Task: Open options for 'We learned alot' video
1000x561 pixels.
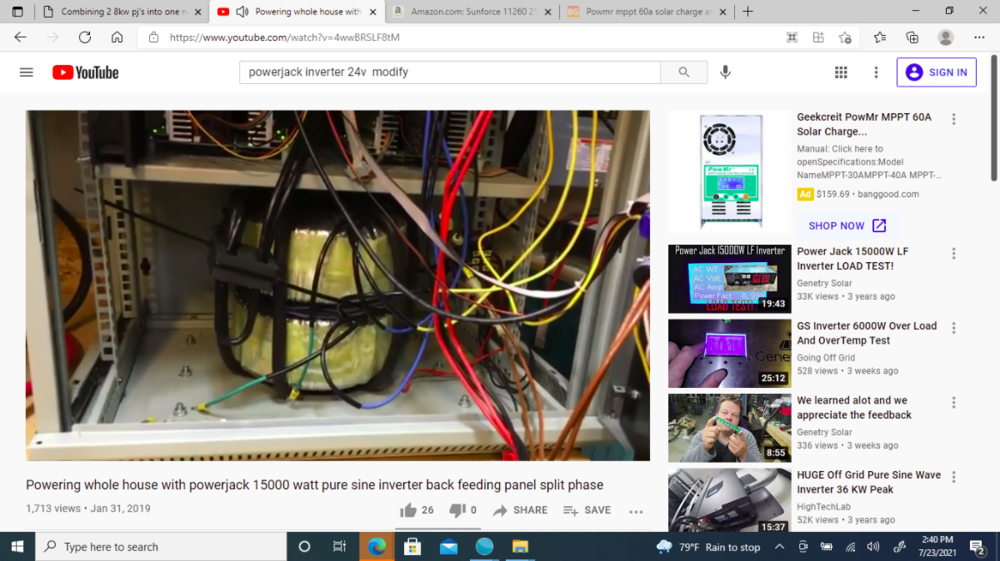Action: (953, 402)
